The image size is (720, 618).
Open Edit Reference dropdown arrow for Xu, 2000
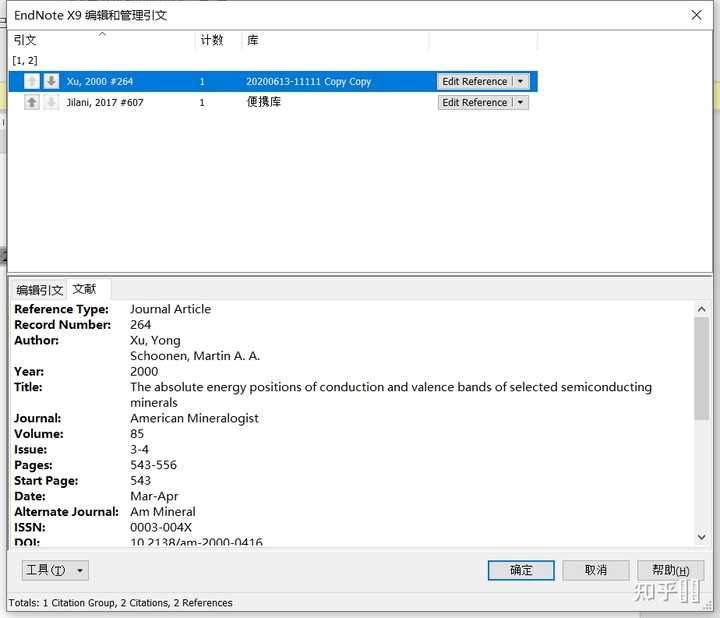[521, 81]
